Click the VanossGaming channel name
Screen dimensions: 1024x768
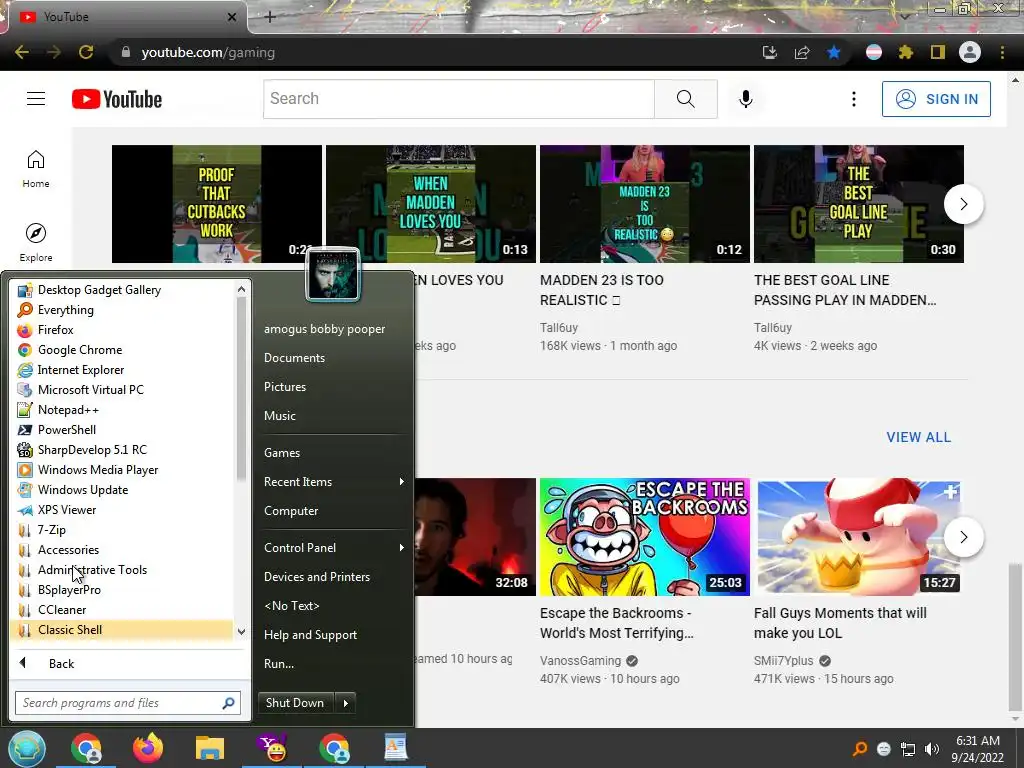(x=581, y=660)
